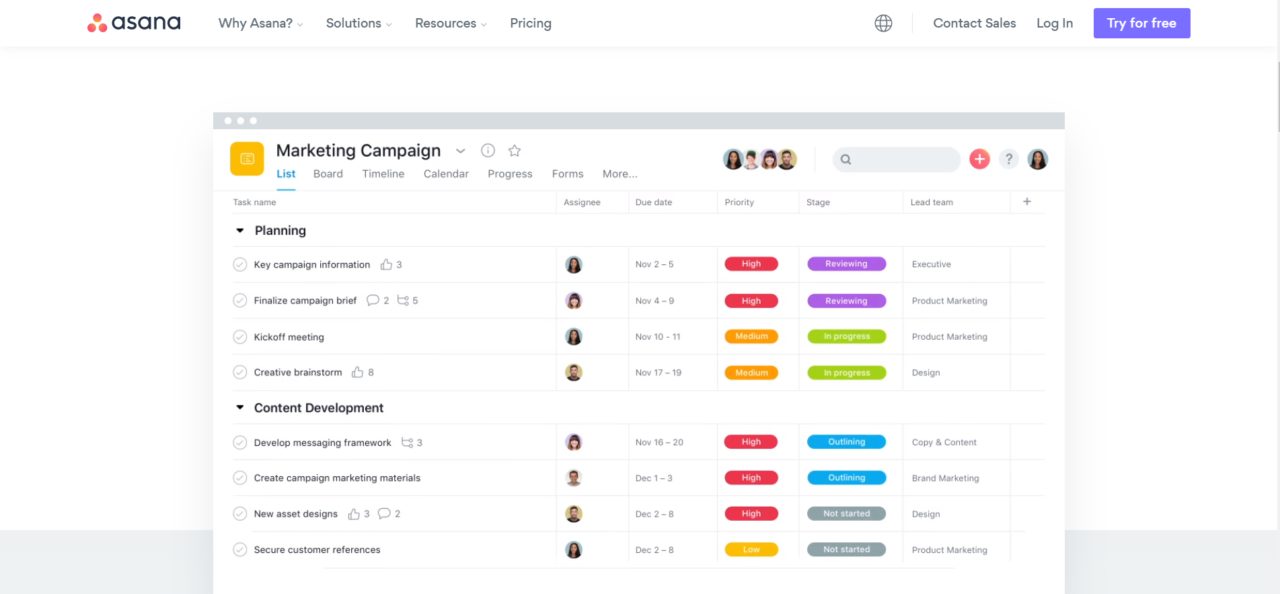Click the orange plus icon to add task
The height and width of the screenshot is (594, 1280).
pos(979,158)
